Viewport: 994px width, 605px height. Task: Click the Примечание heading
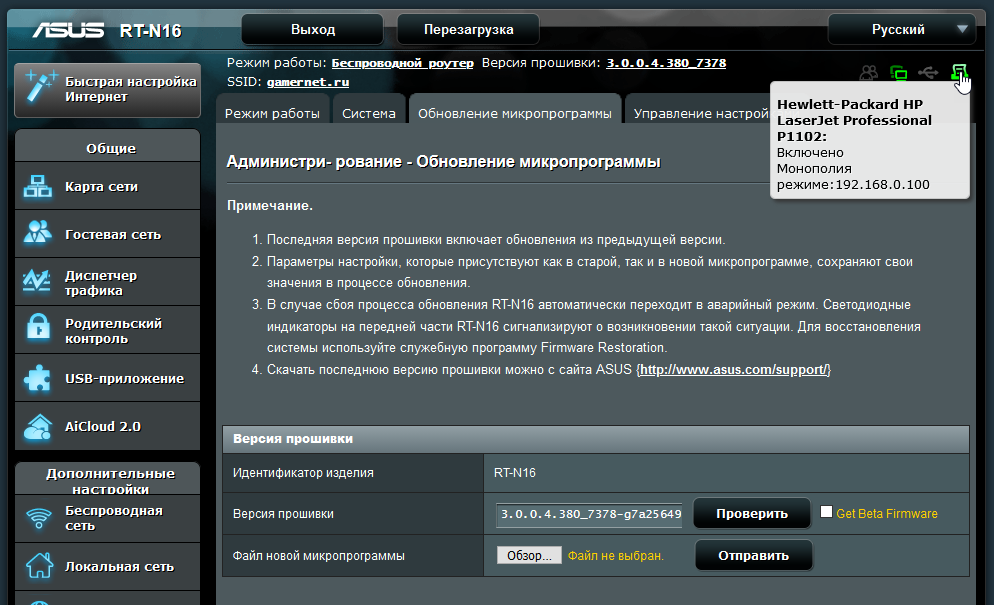point(269,205)
